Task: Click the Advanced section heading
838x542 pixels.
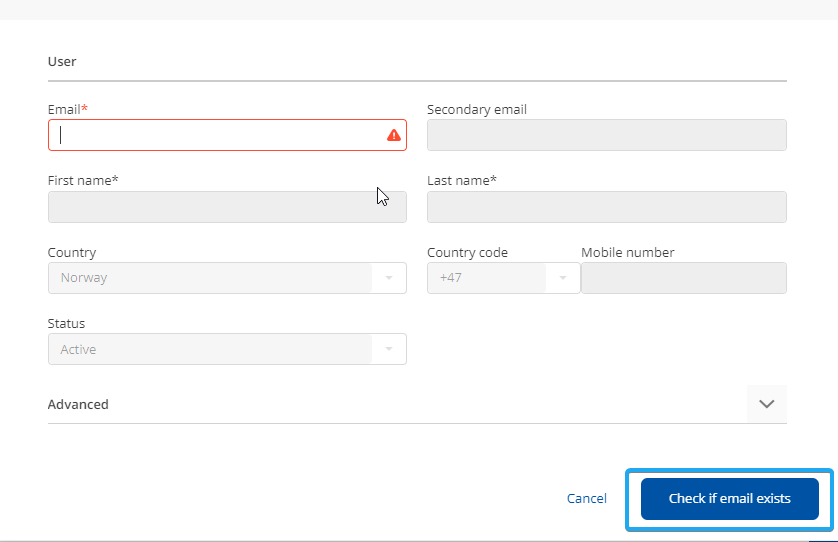Action: coord(78,405)
